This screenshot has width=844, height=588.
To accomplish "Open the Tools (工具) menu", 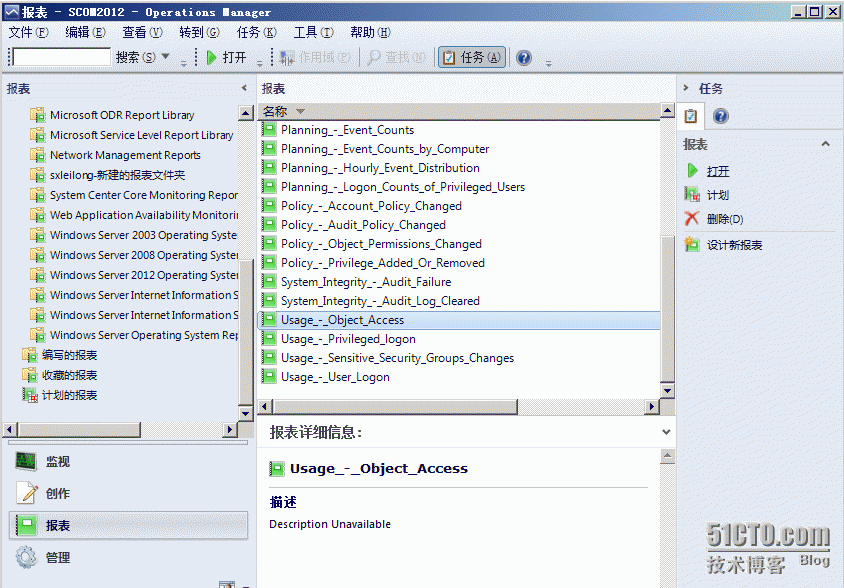I will pyautogui.click(x=313, y=32).
